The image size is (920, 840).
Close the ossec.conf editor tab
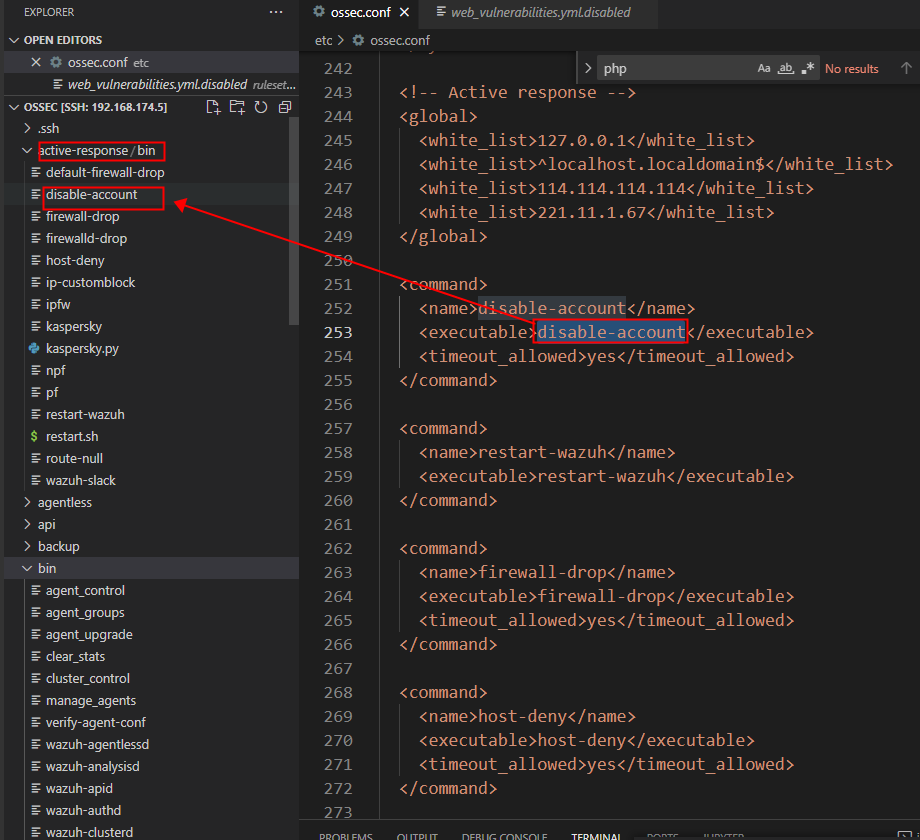click(x=404, y=12)
